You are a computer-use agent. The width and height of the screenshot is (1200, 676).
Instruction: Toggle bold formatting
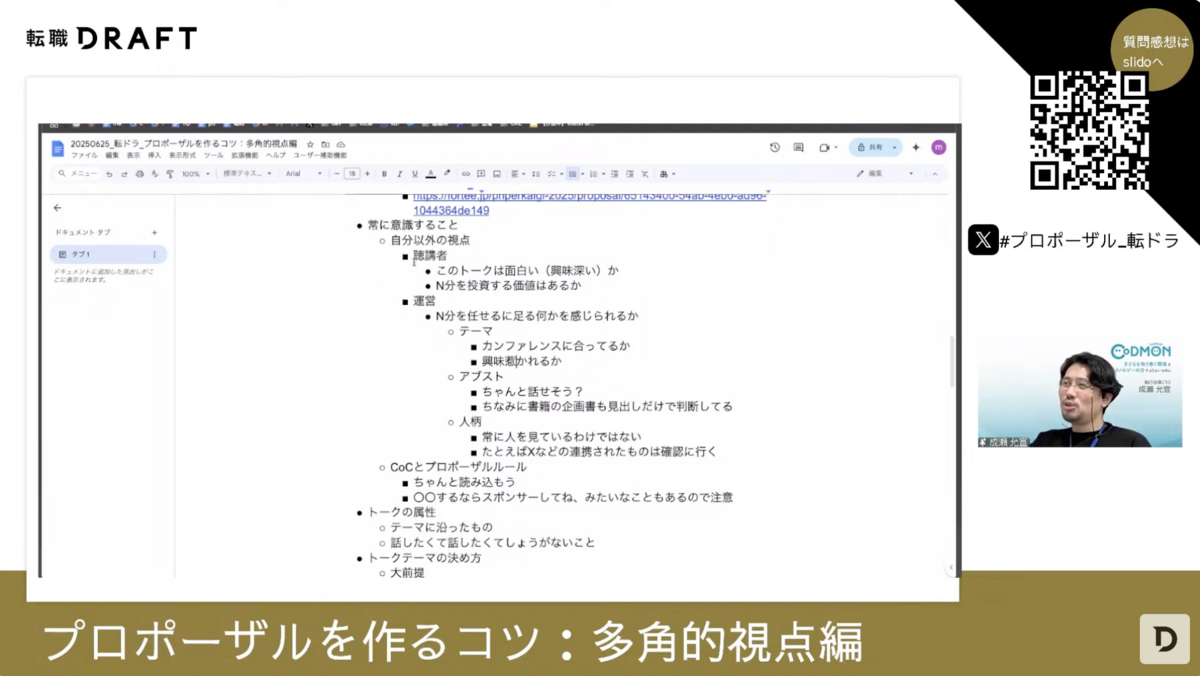click(384, 174)
